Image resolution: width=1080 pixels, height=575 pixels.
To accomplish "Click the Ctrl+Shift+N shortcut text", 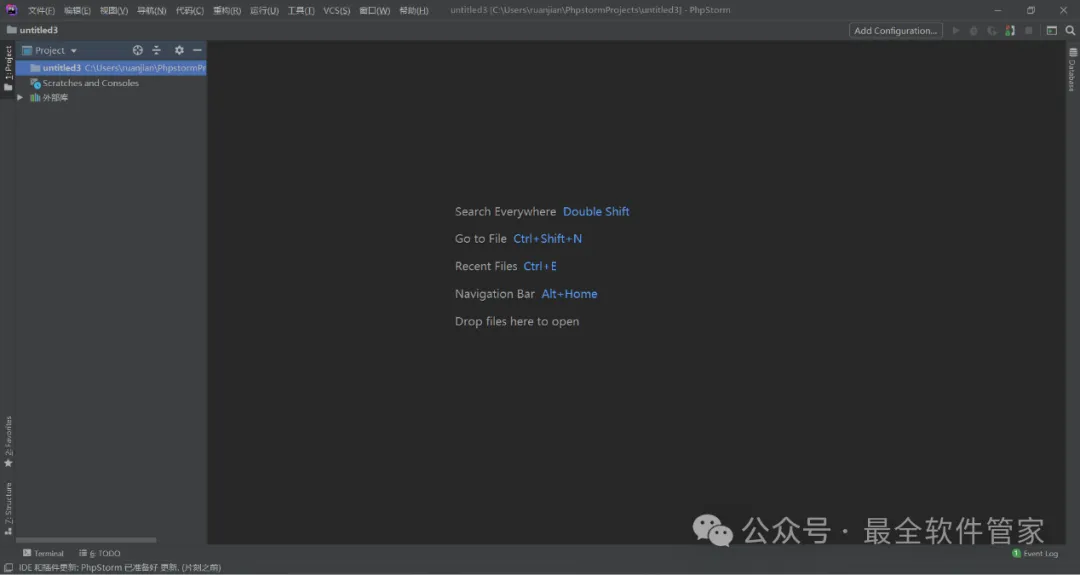I will coord(548,239).
